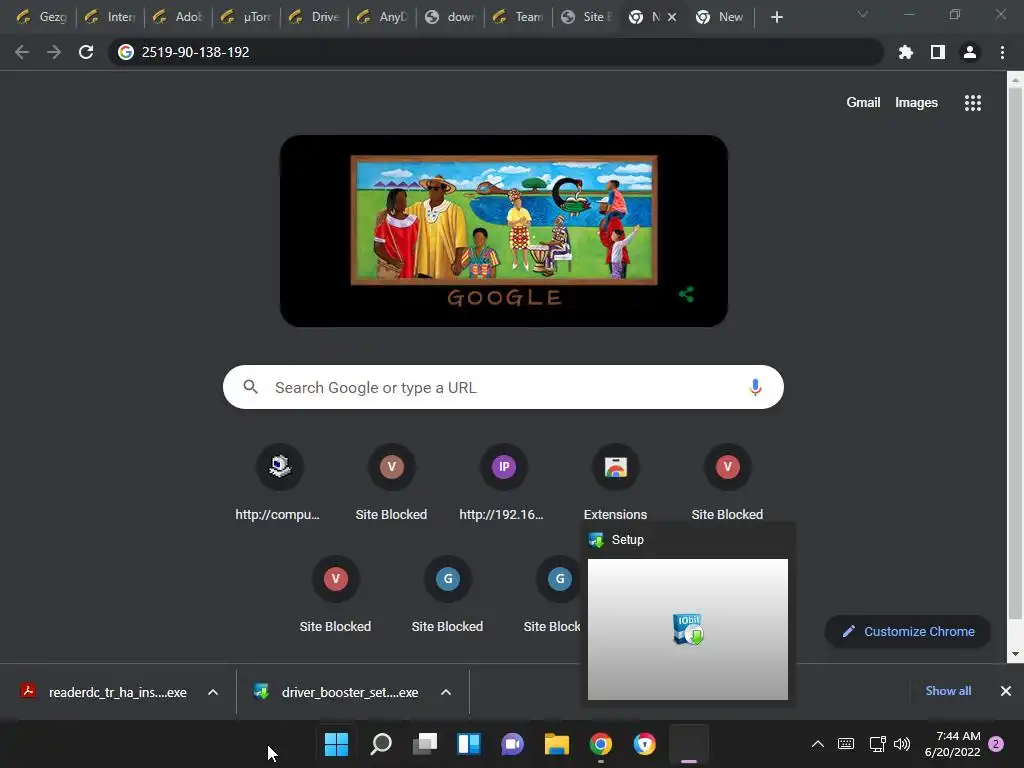The image size is (1024, 768).
Task: Open the clock showing 7:44 AM
Action: pyautogui.click(x=953, y=744)
